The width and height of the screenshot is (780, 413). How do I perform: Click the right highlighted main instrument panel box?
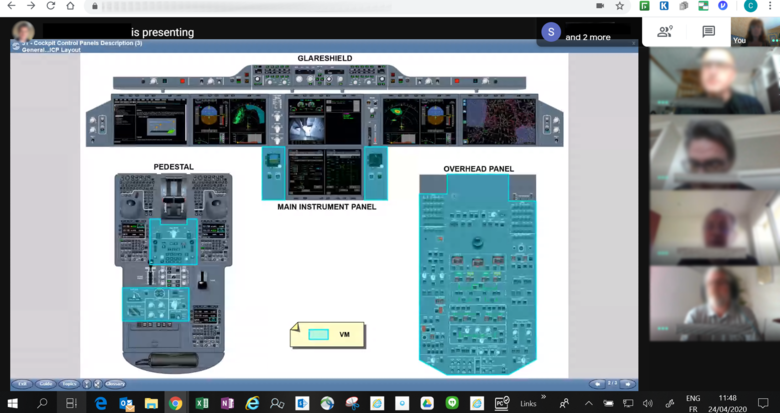pos(376,173)
